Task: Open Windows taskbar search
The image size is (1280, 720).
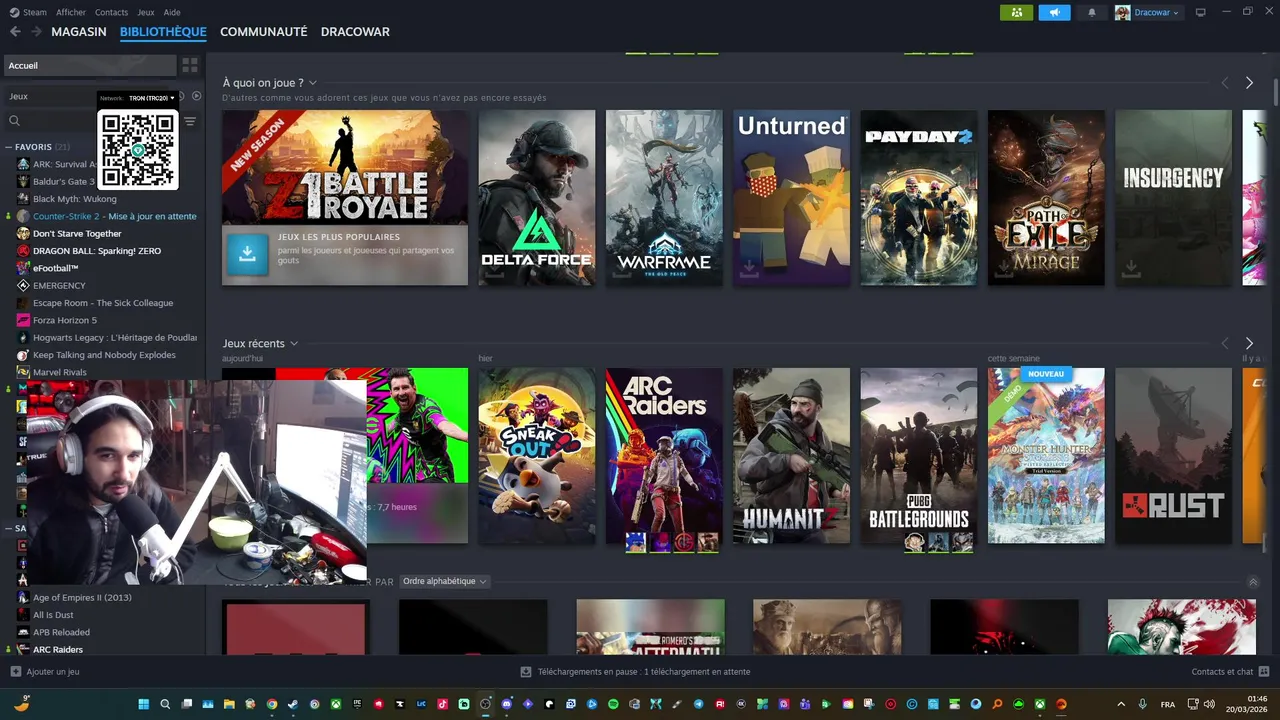Action: (x=165, y=704)
